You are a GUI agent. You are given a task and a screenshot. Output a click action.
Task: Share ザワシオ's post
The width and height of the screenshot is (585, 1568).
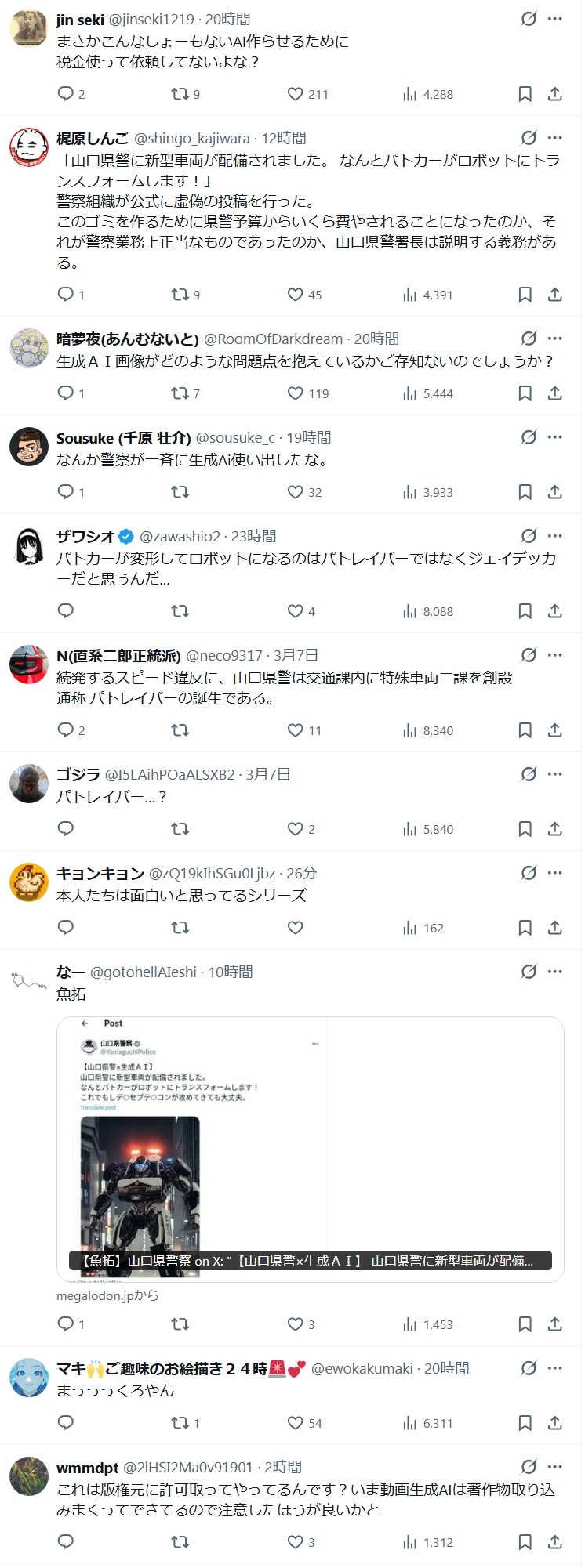pos(555,611)
